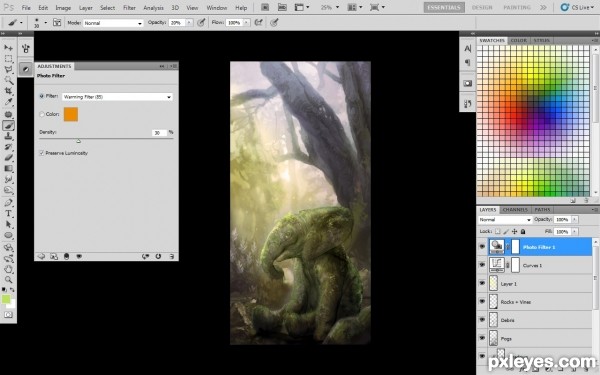Hide the Rocks + Vines layer
Viewport: 600px width, 375px height.
click(482, 302)
